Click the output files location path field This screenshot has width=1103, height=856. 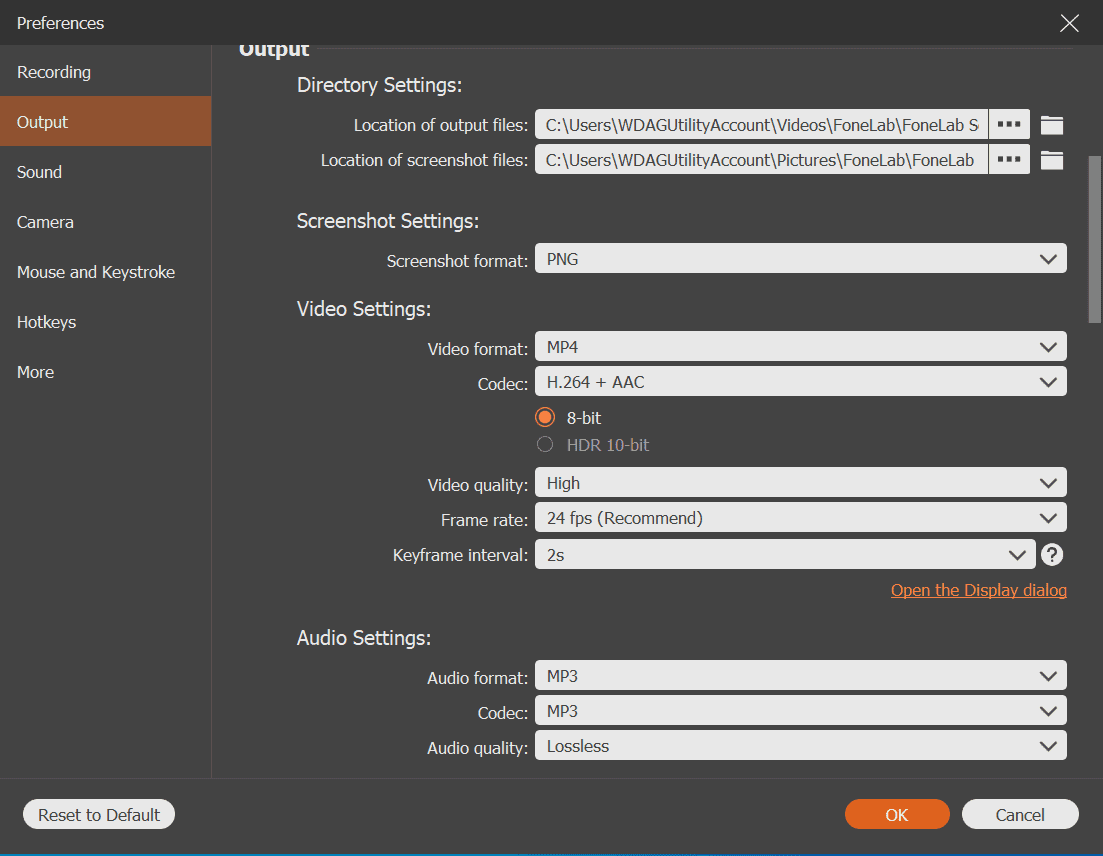click(761, 125)
